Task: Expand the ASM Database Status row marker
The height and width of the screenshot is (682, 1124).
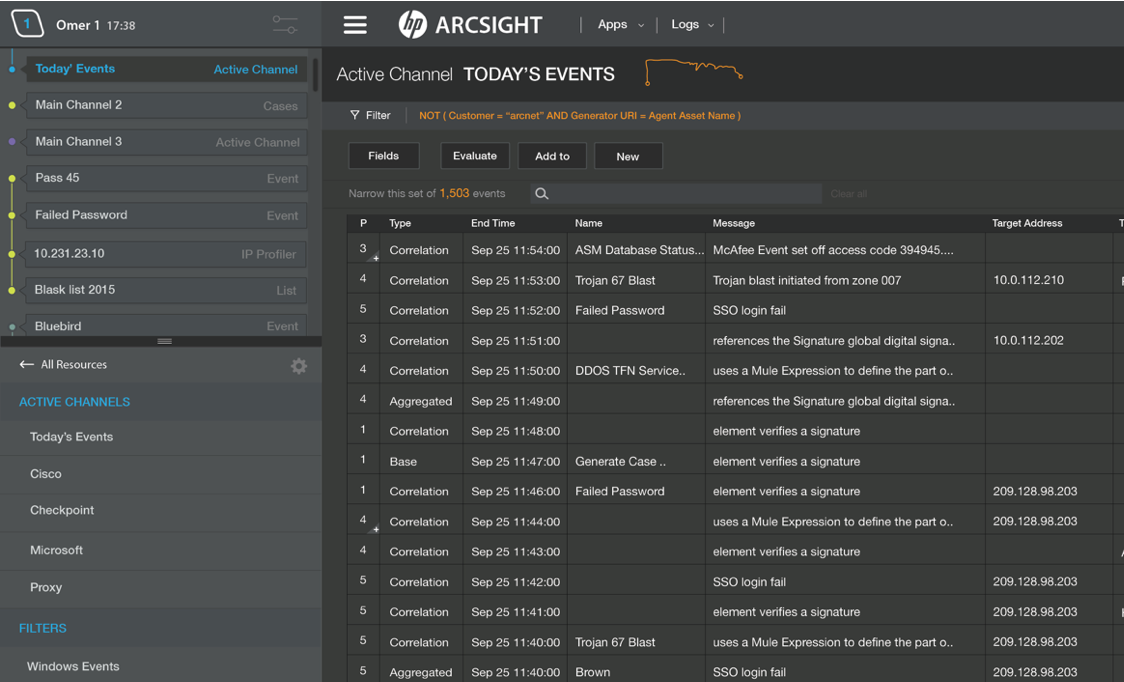Action: (375, 257)
